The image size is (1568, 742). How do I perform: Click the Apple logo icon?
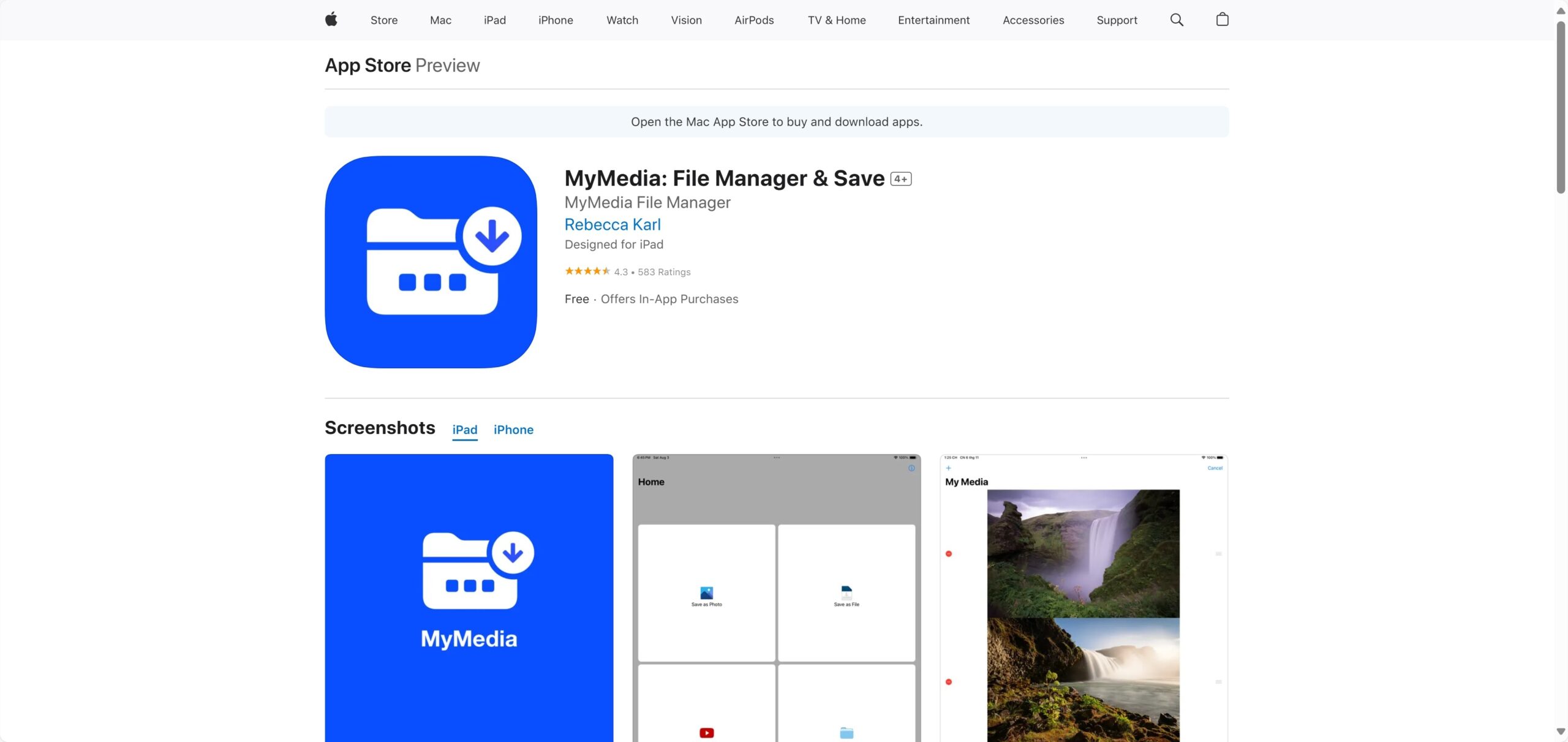tap(331, 20)
